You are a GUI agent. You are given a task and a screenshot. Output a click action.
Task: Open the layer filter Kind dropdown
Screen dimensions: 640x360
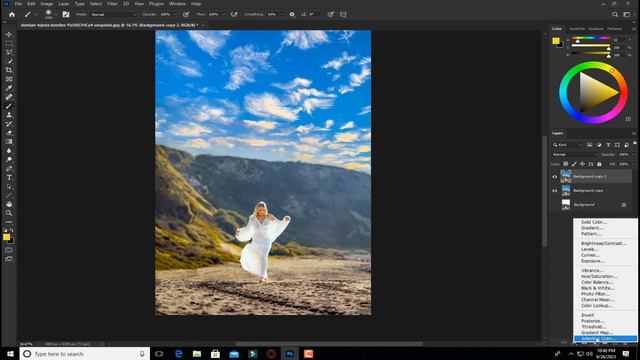568,145
